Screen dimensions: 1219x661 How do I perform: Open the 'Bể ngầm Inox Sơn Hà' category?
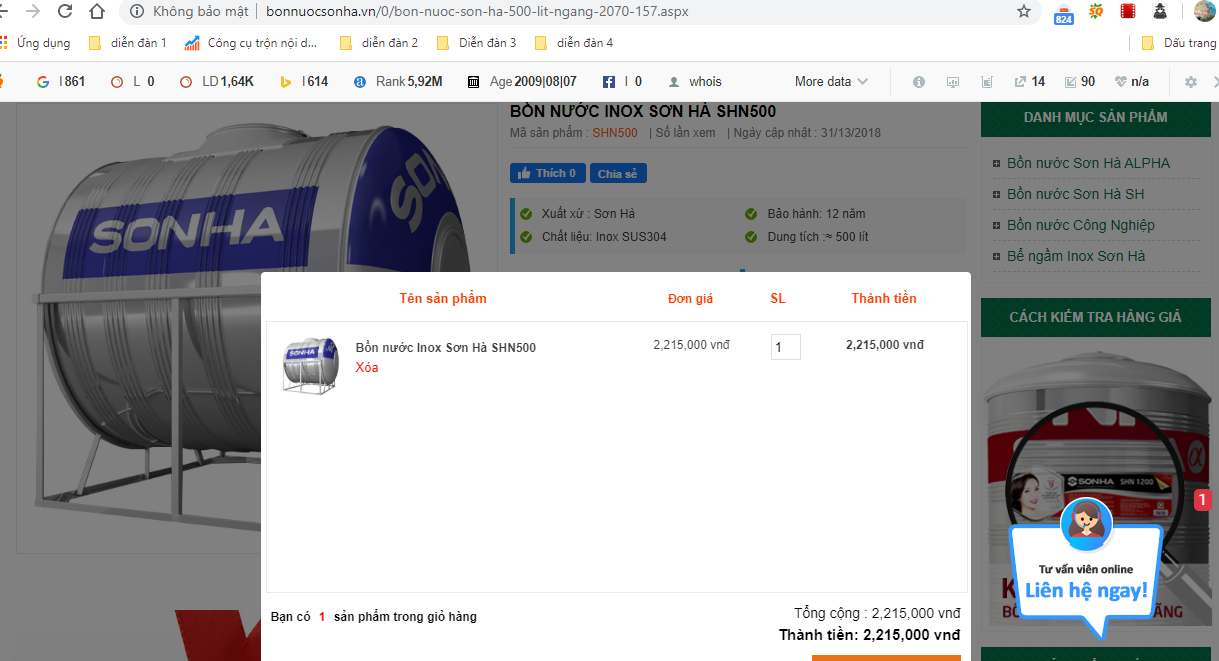coord(1076,256)
